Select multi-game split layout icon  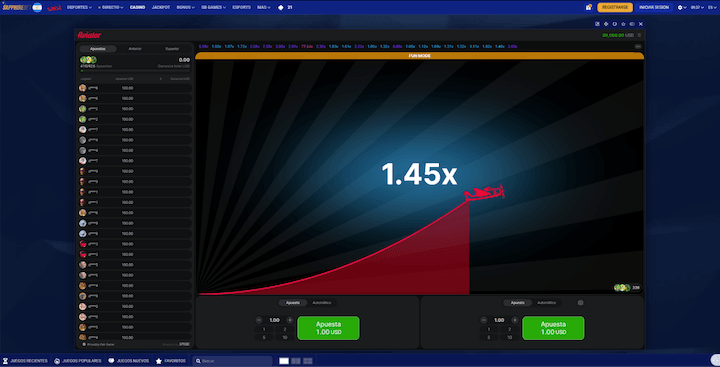(308, 361)
